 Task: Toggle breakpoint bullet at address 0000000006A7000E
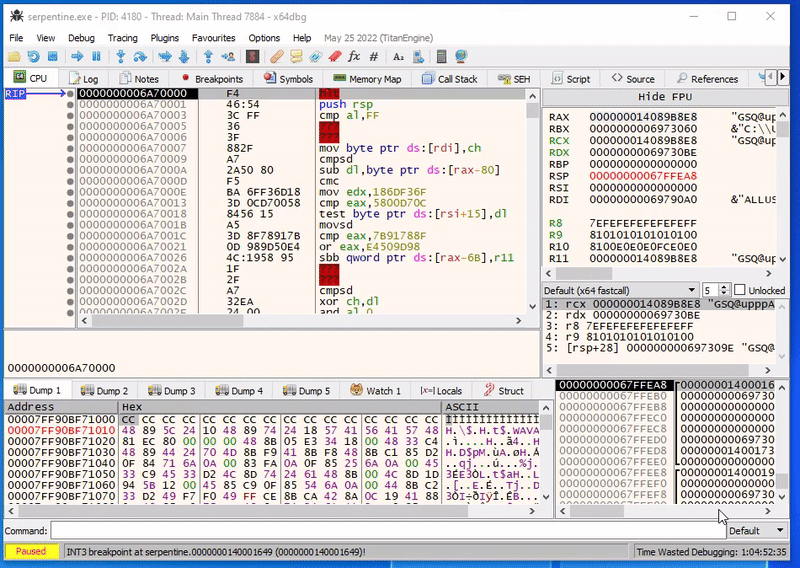(x=70, y=192)
